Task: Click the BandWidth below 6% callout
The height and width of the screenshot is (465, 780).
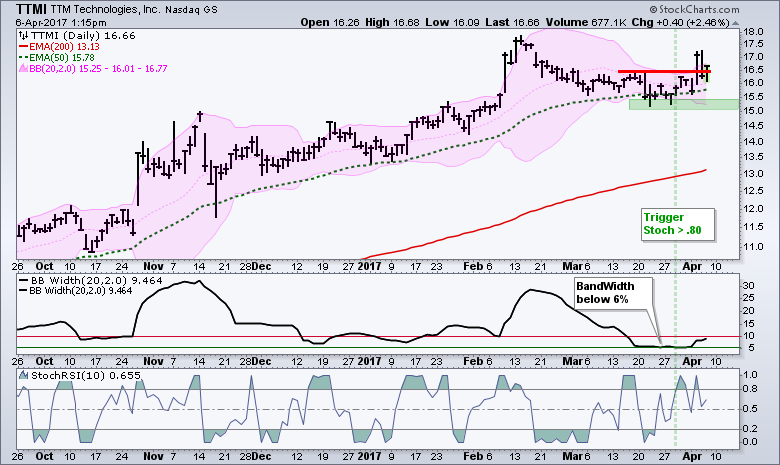Action: pos(613,293)
